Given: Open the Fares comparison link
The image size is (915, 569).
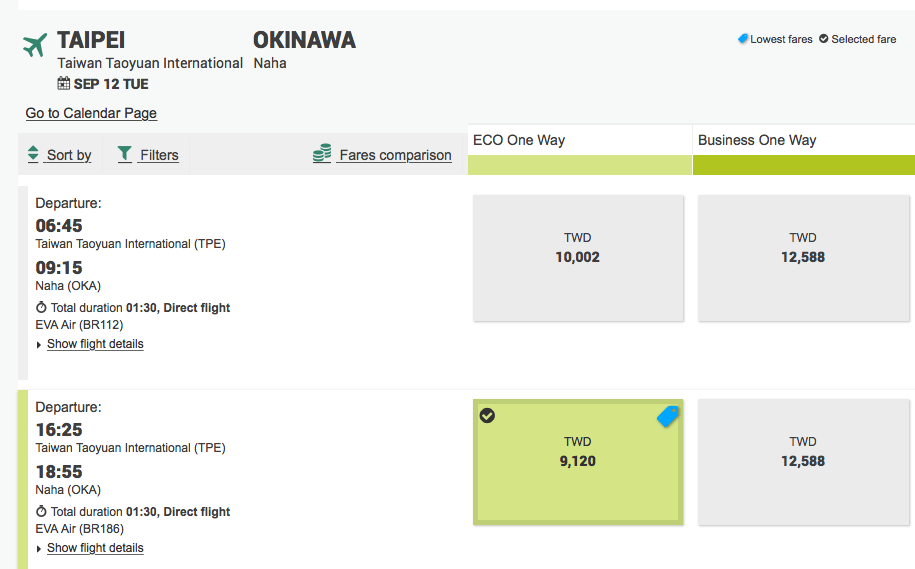Looking at the screenshot, I should click(x=395, y=155).
